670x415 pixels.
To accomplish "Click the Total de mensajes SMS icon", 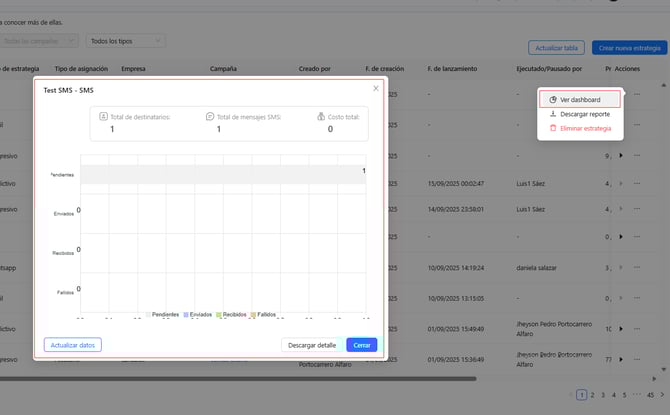I will [x=210, y=117].
